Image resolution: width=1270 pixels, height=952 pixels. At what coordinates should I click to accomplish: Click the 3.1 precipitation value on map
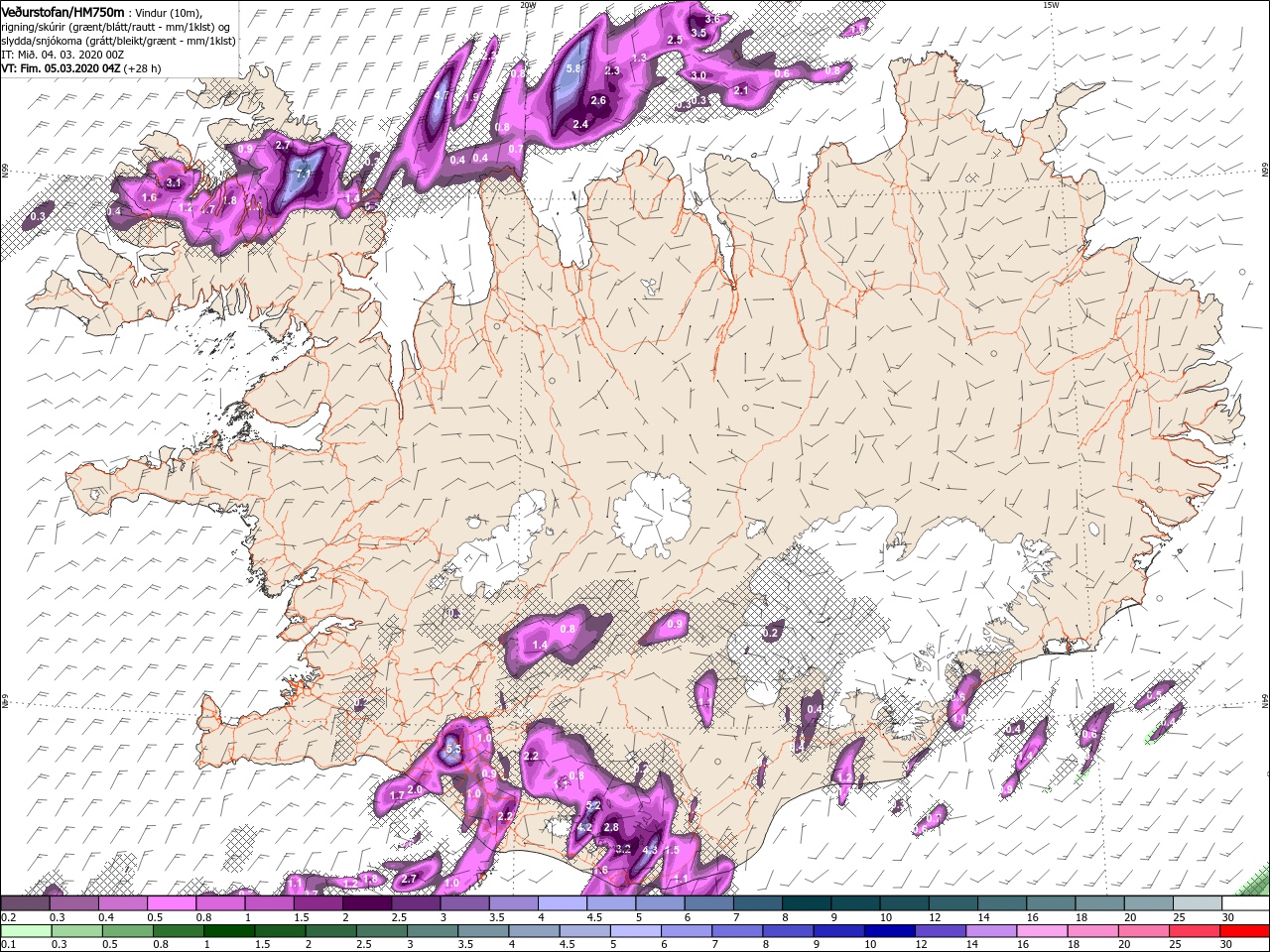(x=174, y=183)
